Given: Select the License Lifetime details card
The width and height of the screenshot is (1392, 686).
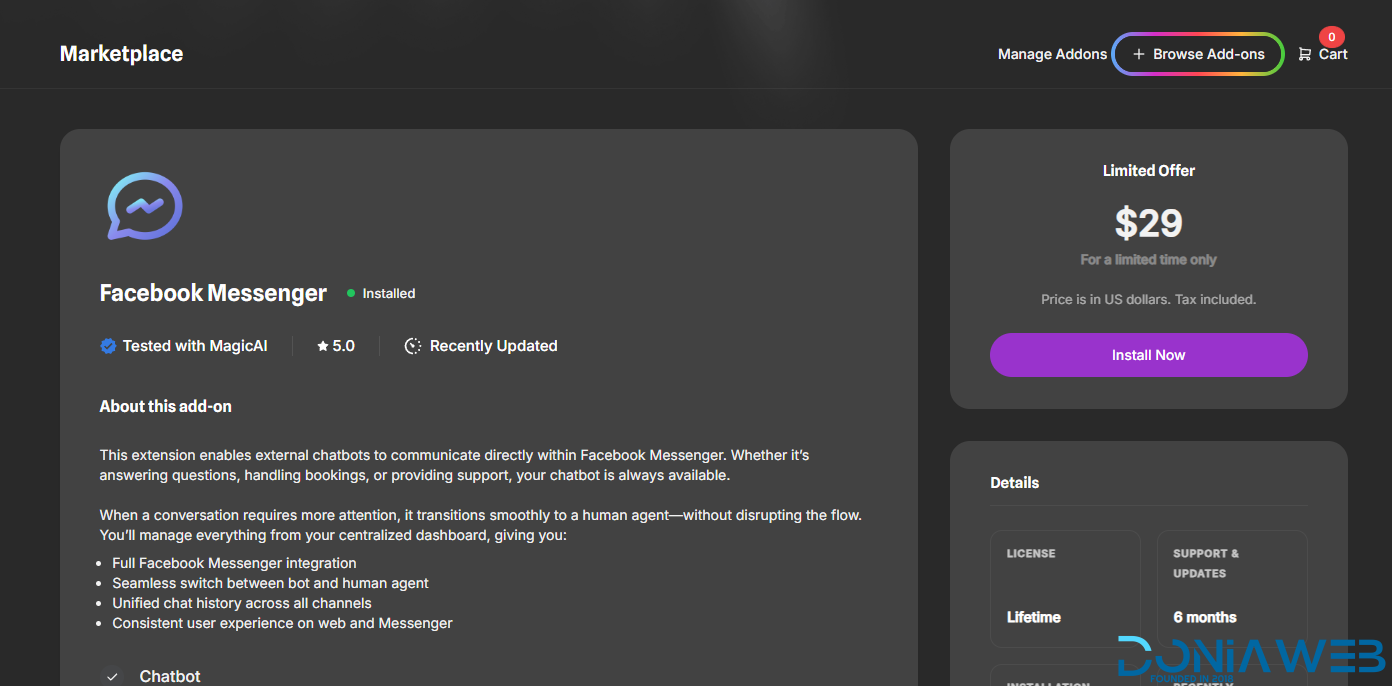Looking at the screenshot, I should pos(1065,588).
